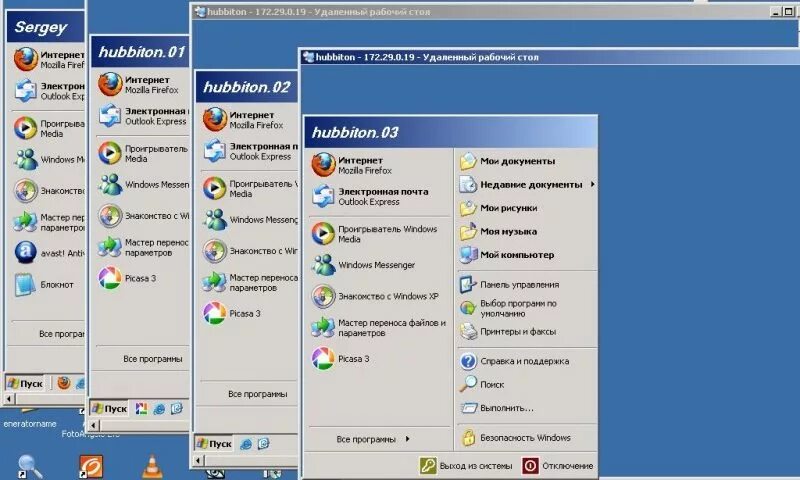Open Панель управления

[526, 285]
